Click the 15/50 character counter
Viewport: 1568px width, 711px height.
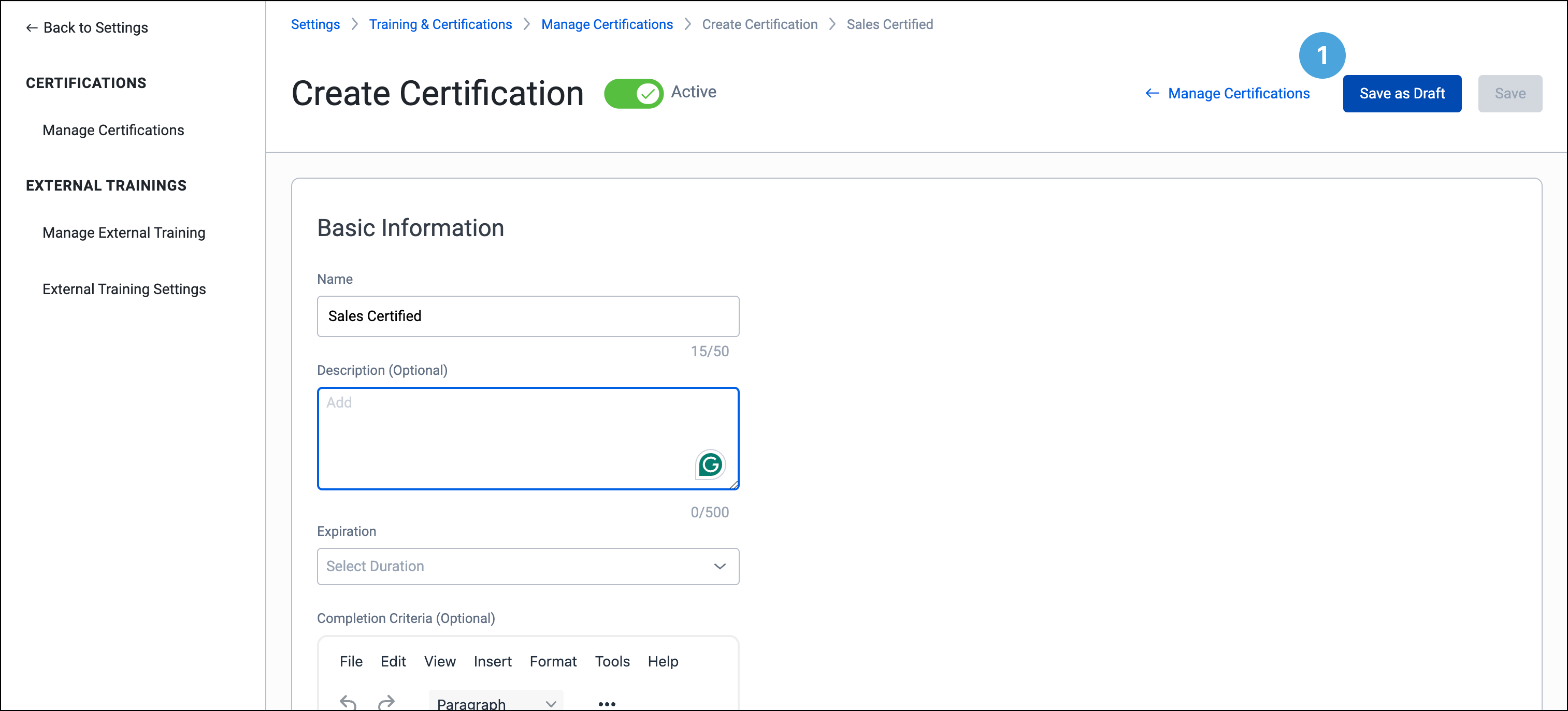point(709,352)
